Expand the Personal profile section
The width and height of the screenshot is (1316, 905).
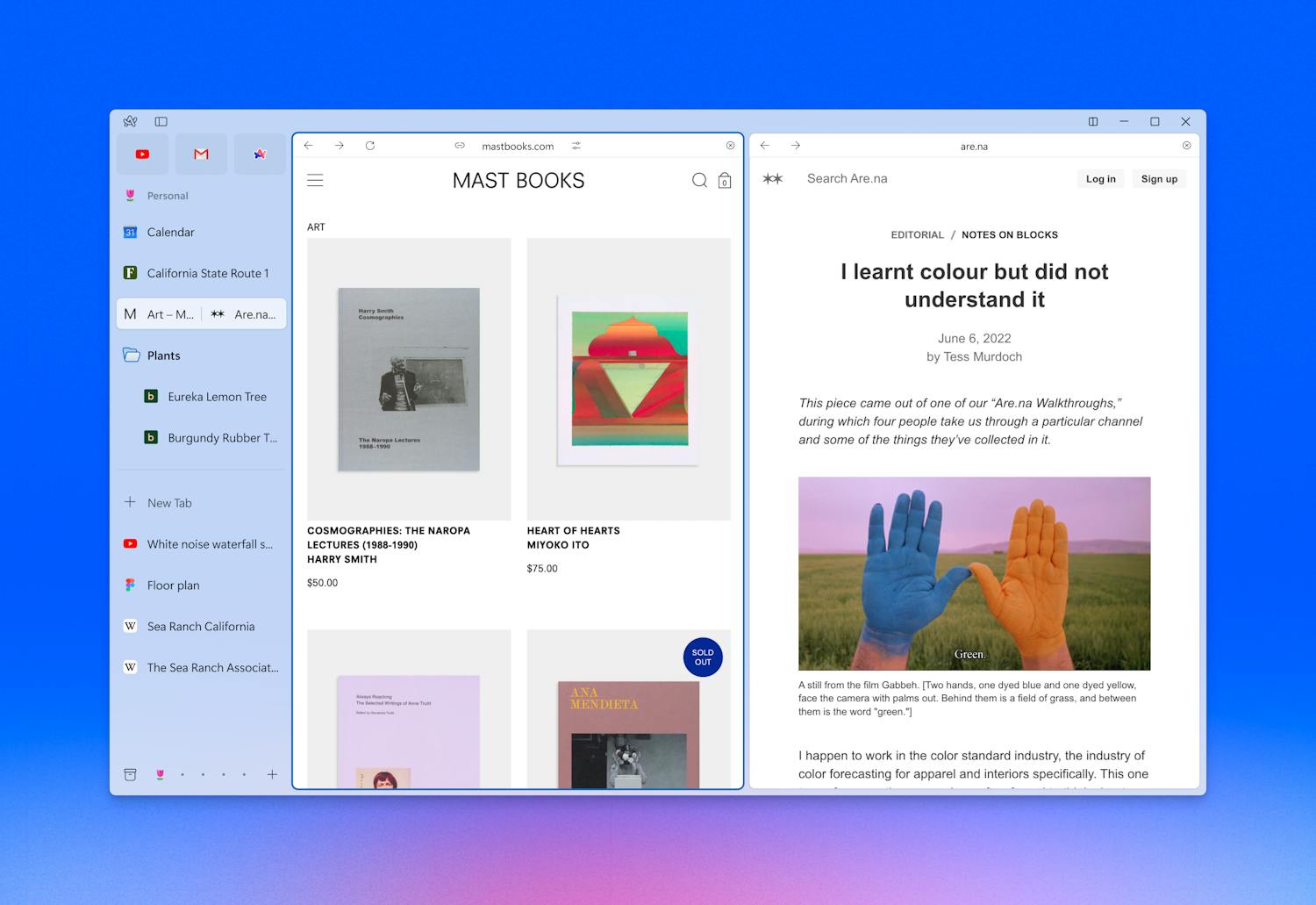[167, 195]
